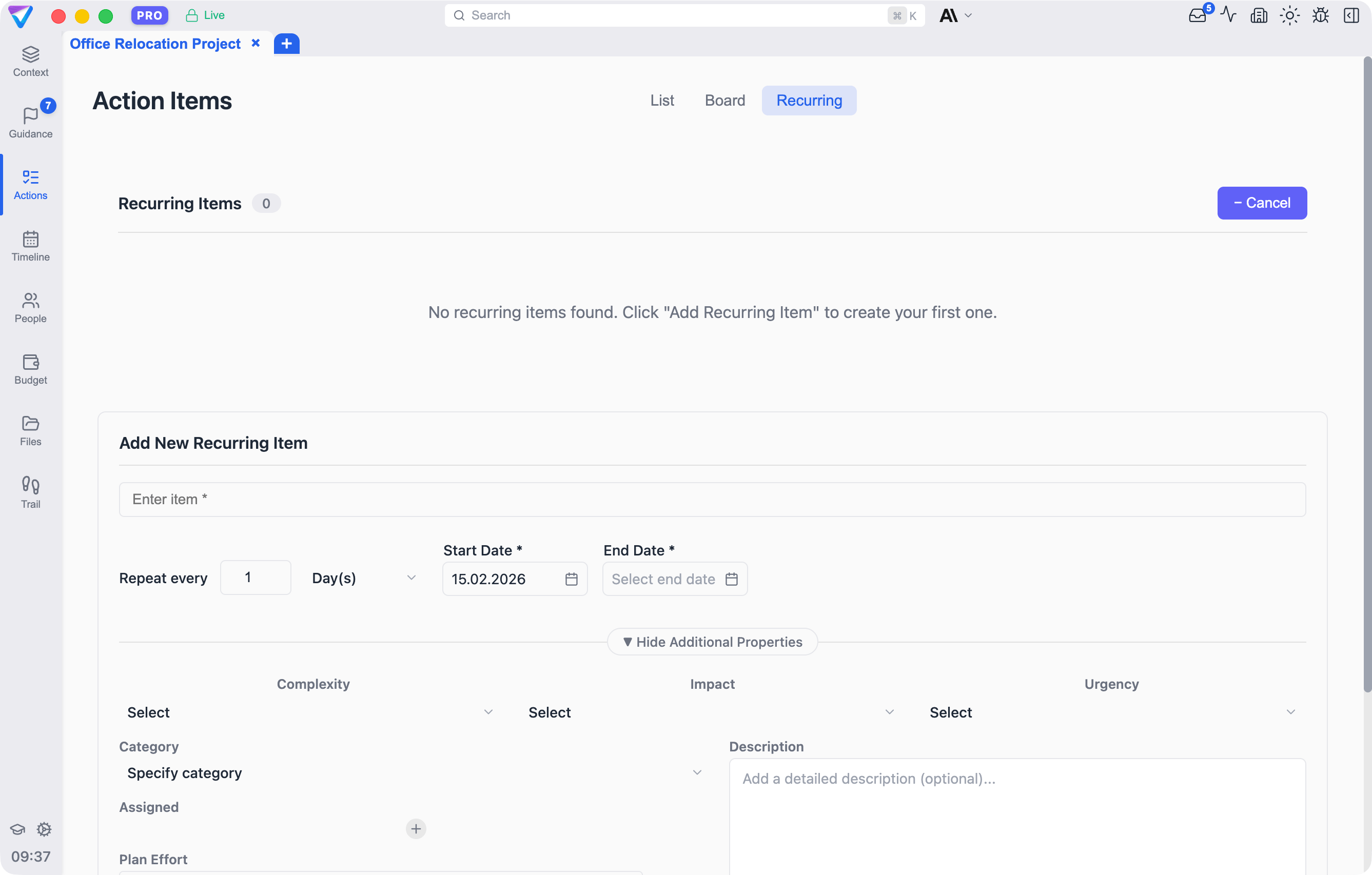
Task: Select the Timeline section
Action: (30, 246)
